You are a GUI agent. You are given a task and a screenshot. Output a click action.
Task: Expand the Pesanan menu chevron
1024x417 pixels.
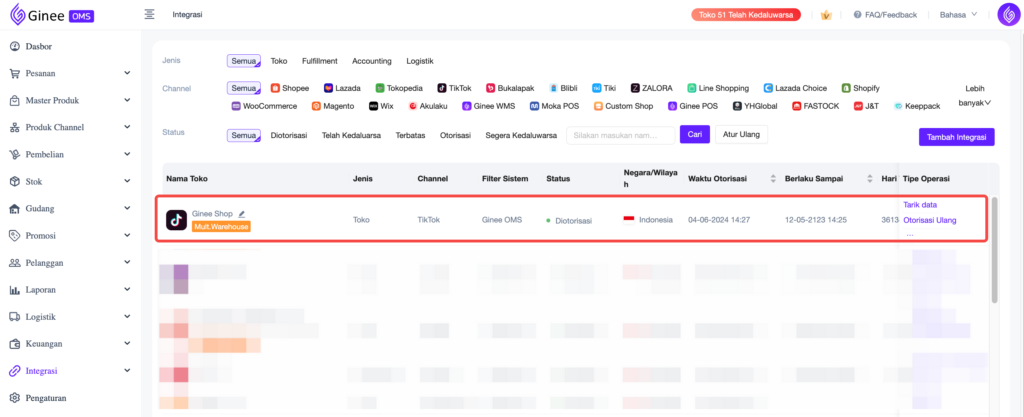(127, 73)
